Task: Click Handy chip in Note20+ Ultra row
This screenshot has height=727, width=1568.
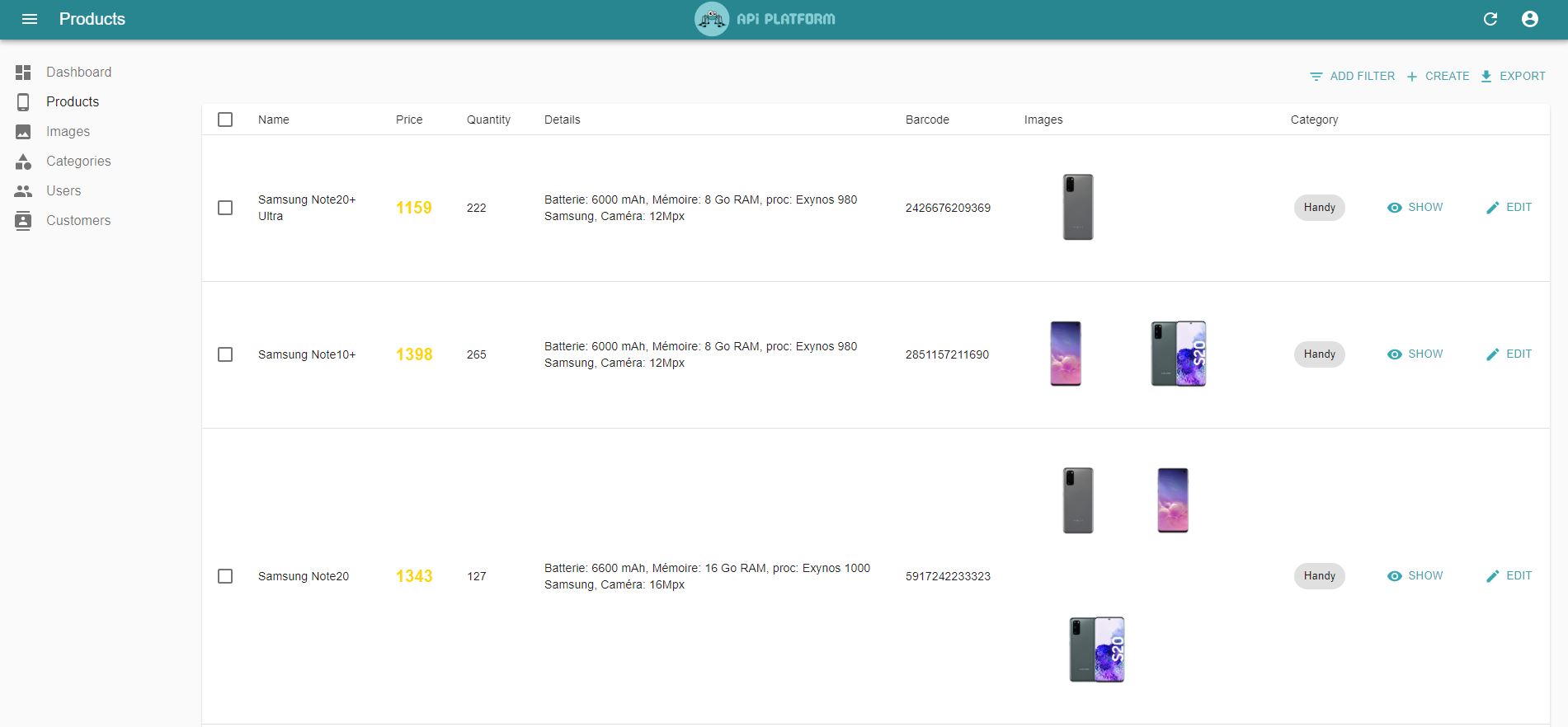Action: 1319,208
